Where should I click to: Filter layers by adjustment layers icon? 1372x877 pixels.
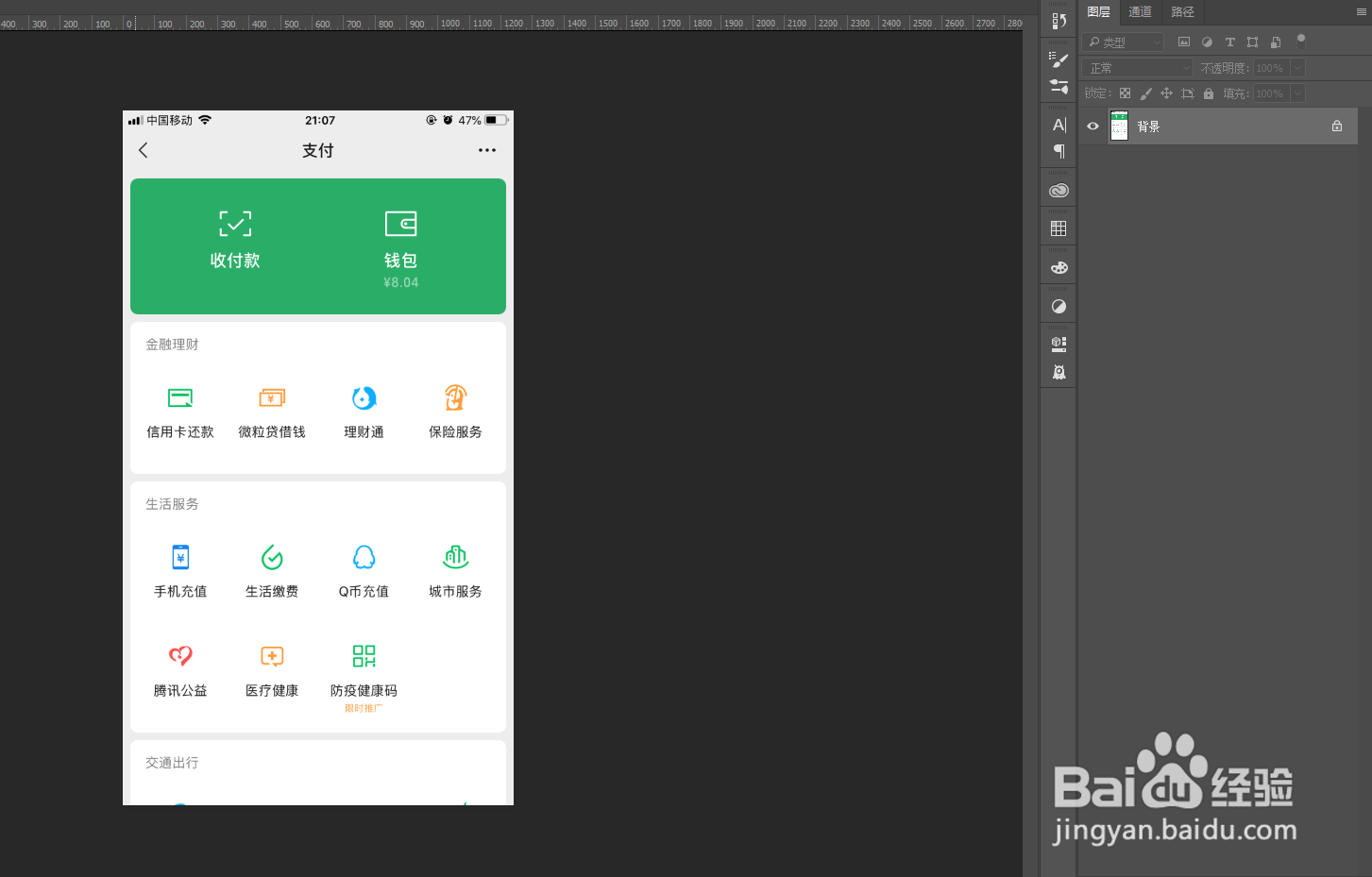[1207, 42]
